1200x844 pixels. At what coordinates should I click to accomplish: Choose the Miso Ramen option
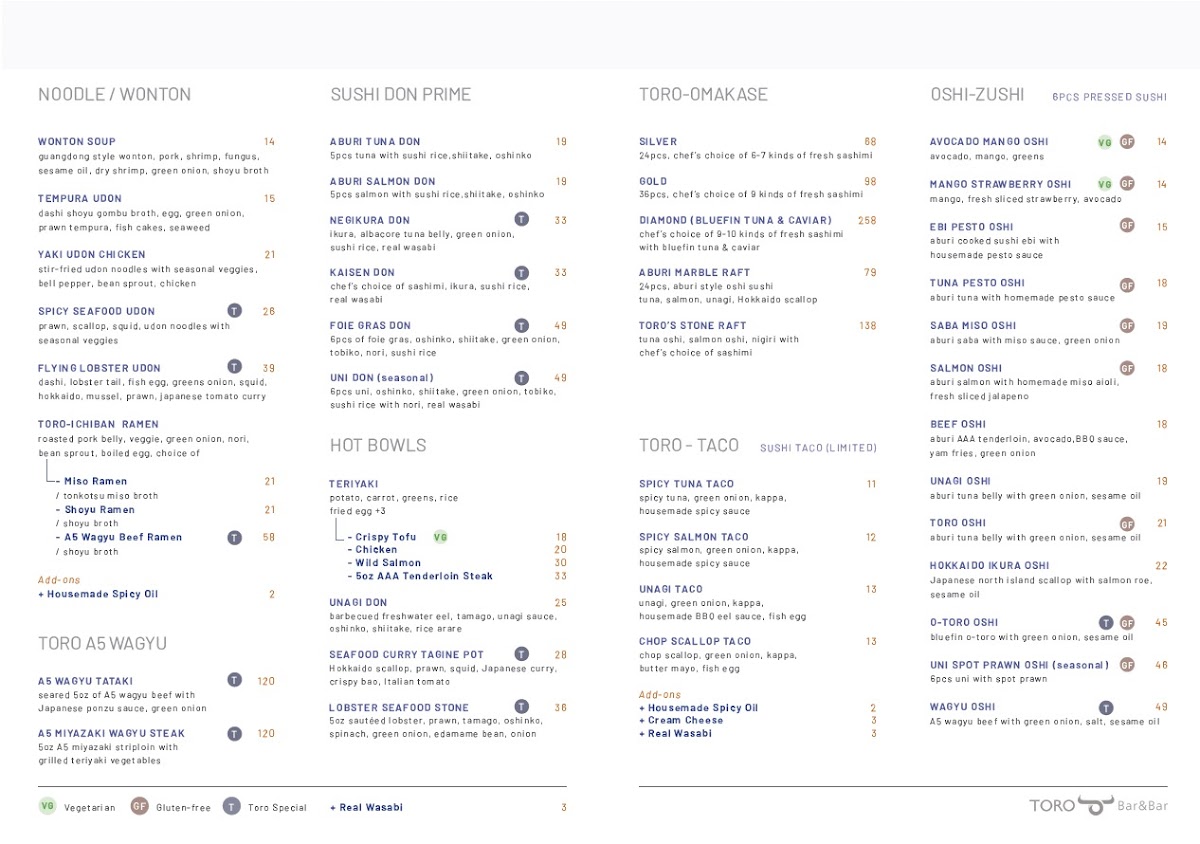tap(95, 482)
